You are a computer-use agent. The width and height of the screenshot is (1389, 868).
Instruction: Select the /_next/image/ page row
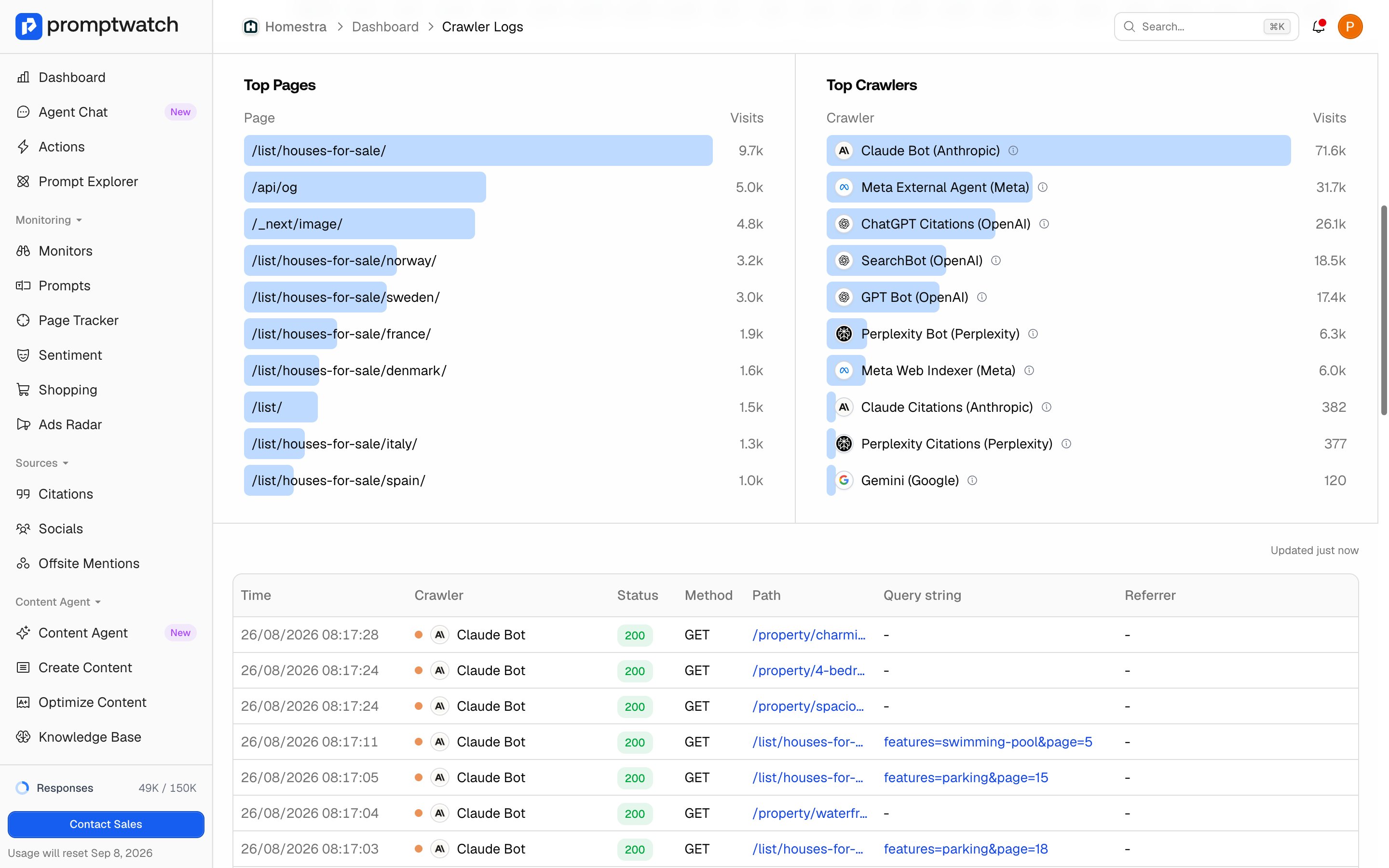504,224
